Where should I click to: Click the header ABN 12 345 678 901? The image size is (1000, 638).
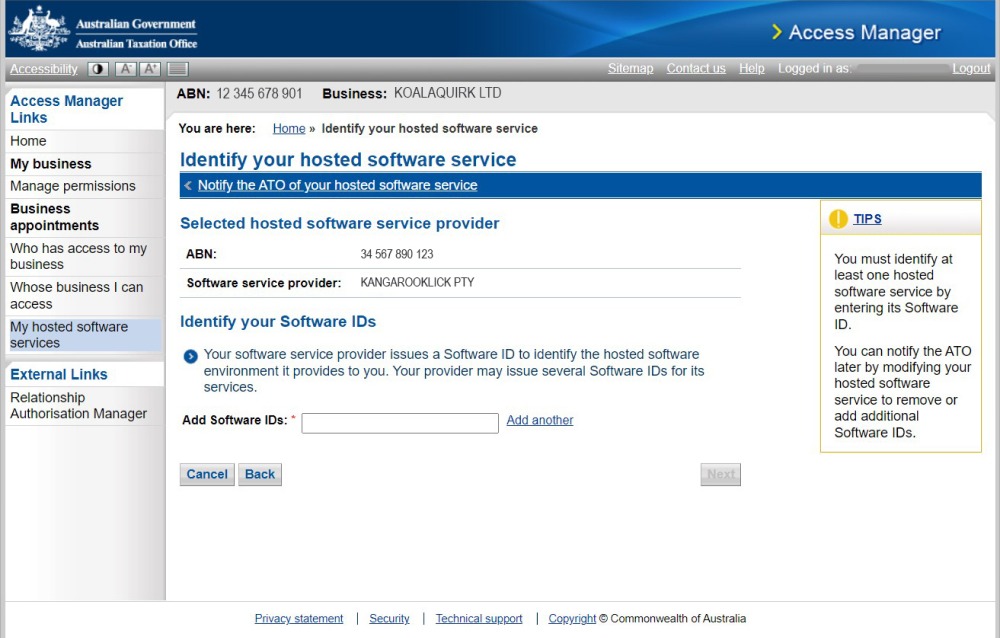[259, 94]
